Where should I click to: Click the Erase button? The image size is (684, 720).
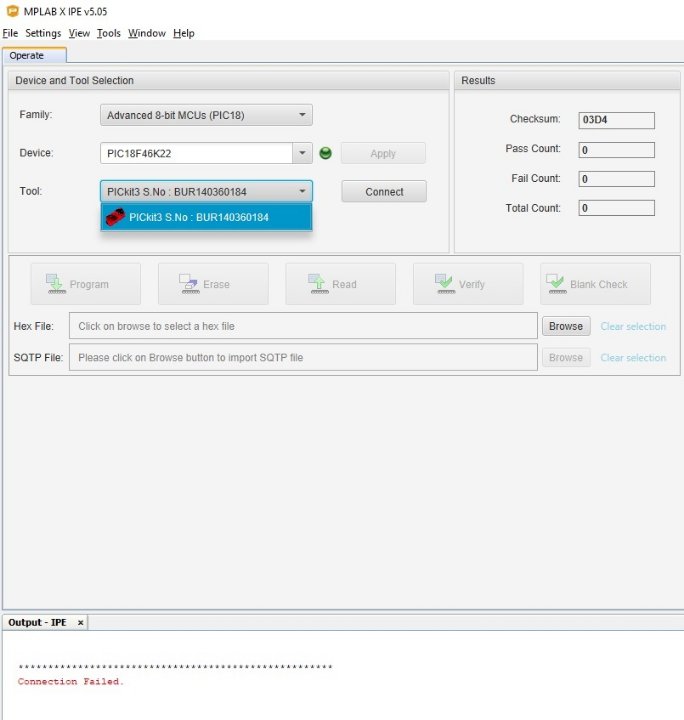(213, 284)
